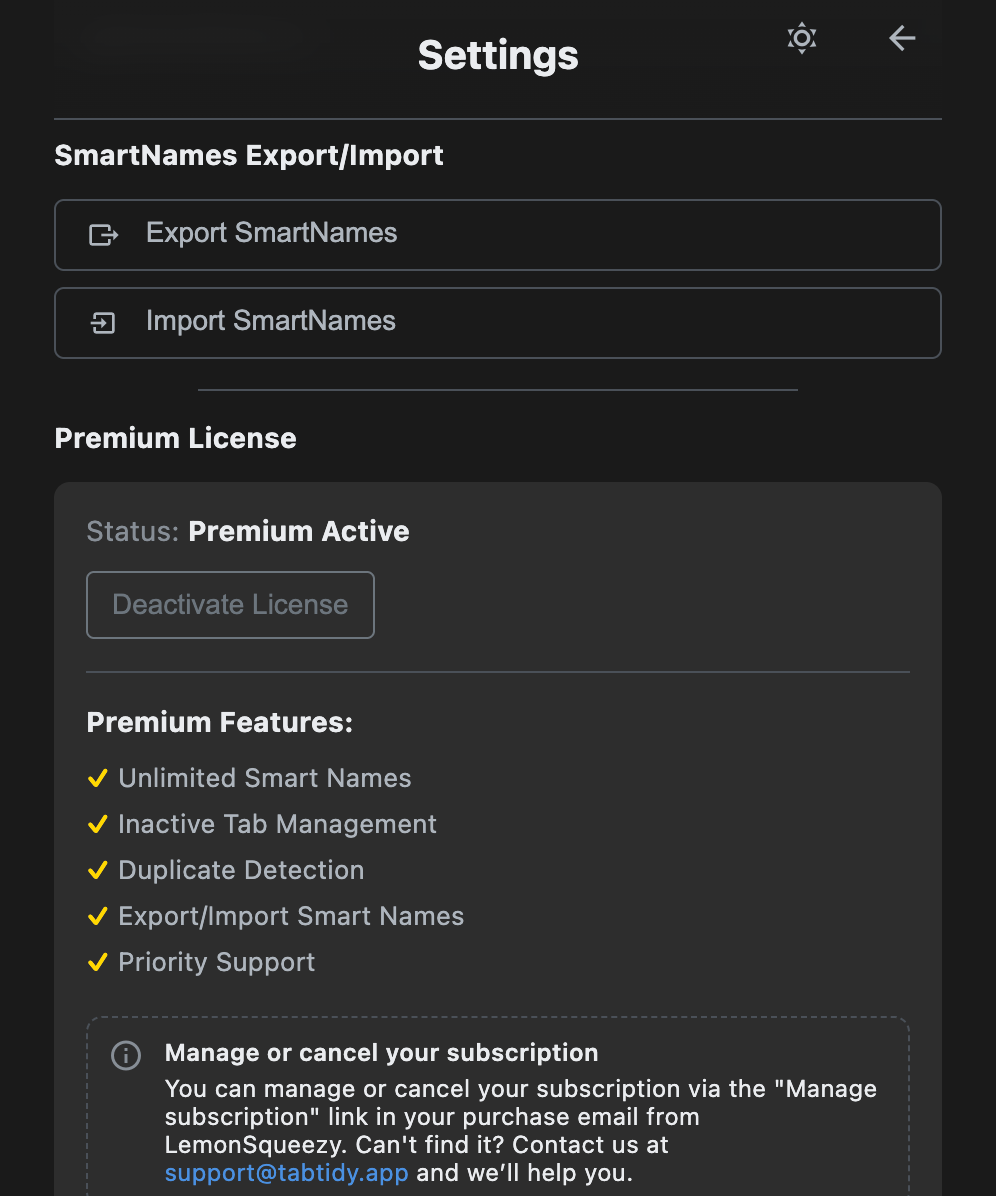This screenshot has height=1196, width=996.
Task: Click the checkmark beside Duplicate Detection
Action: (98, 870)
